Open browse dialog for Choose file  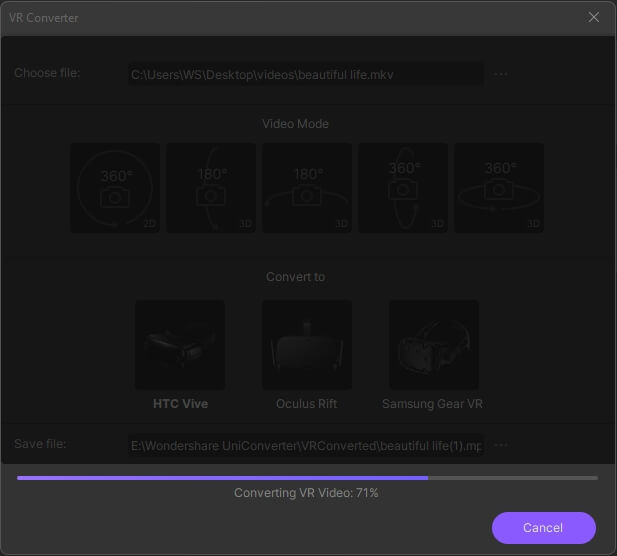click(x=500, y=74)
